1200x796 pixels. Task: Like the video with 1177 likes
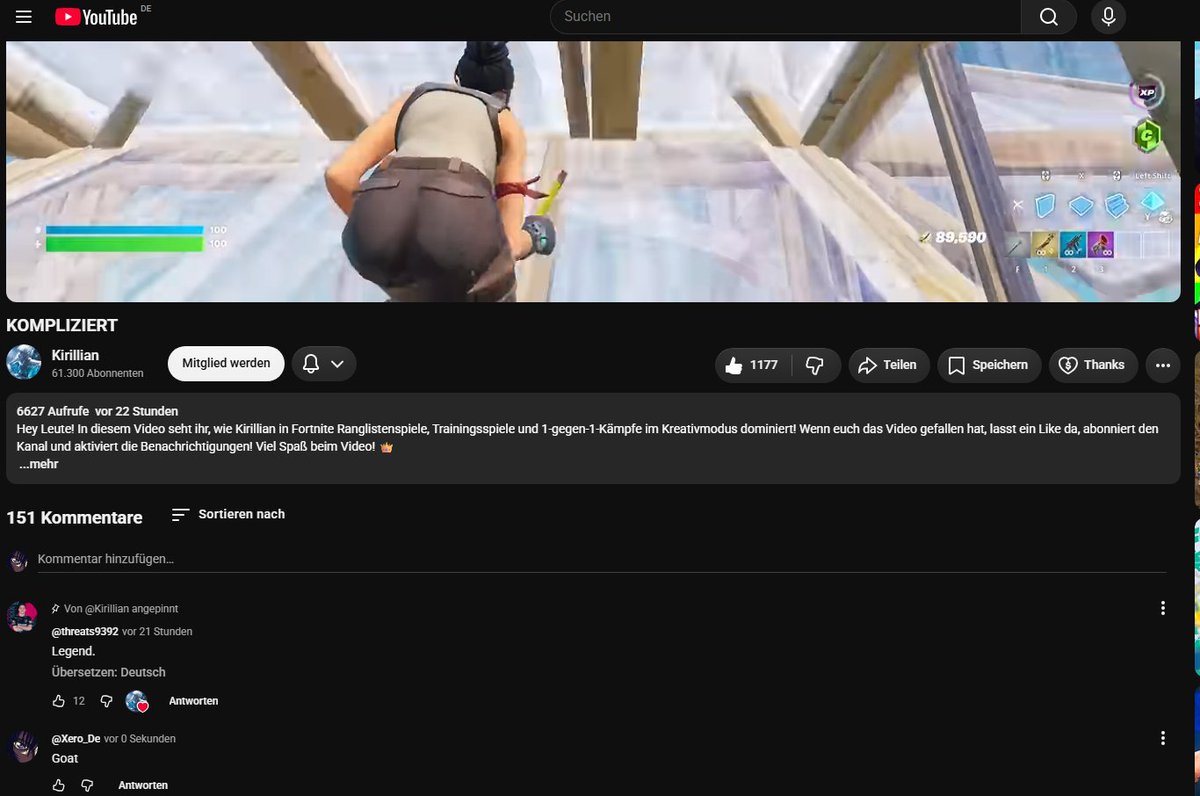pos(753,365)
